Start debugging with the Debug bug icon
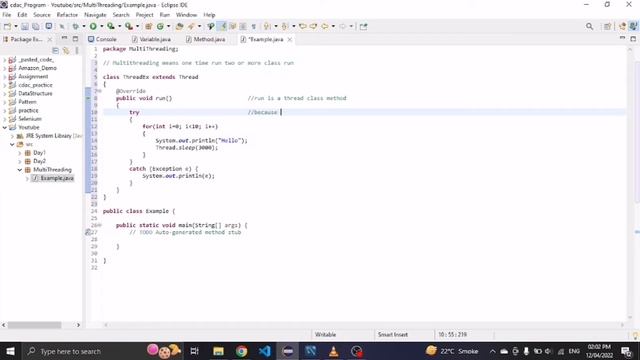640x360 pixels. click(76, 27)
